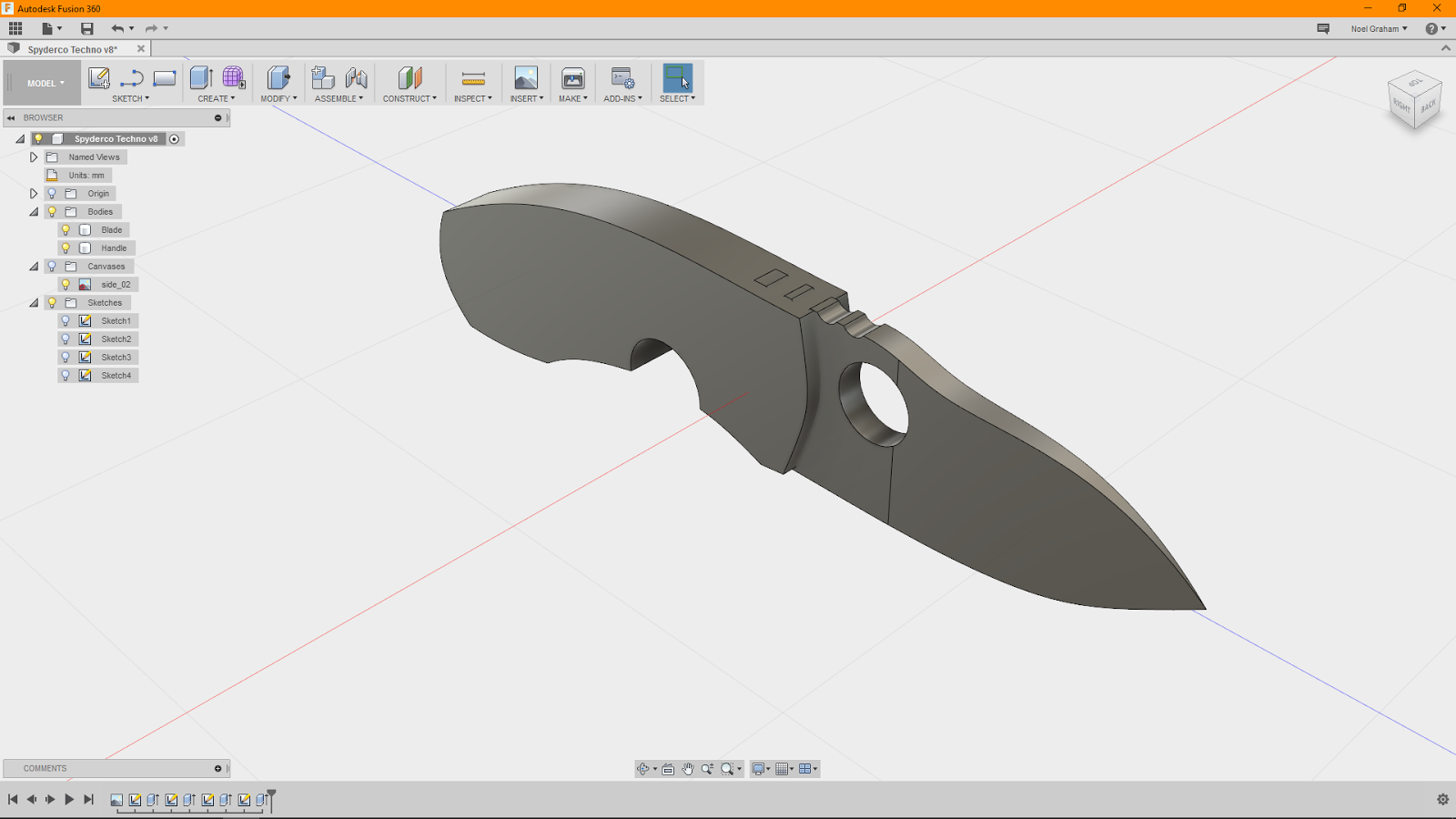The height and width of the screenshot is (819, 1456).
Task: Pick the Rectangle sketch tool
Action: click(165, 78)
